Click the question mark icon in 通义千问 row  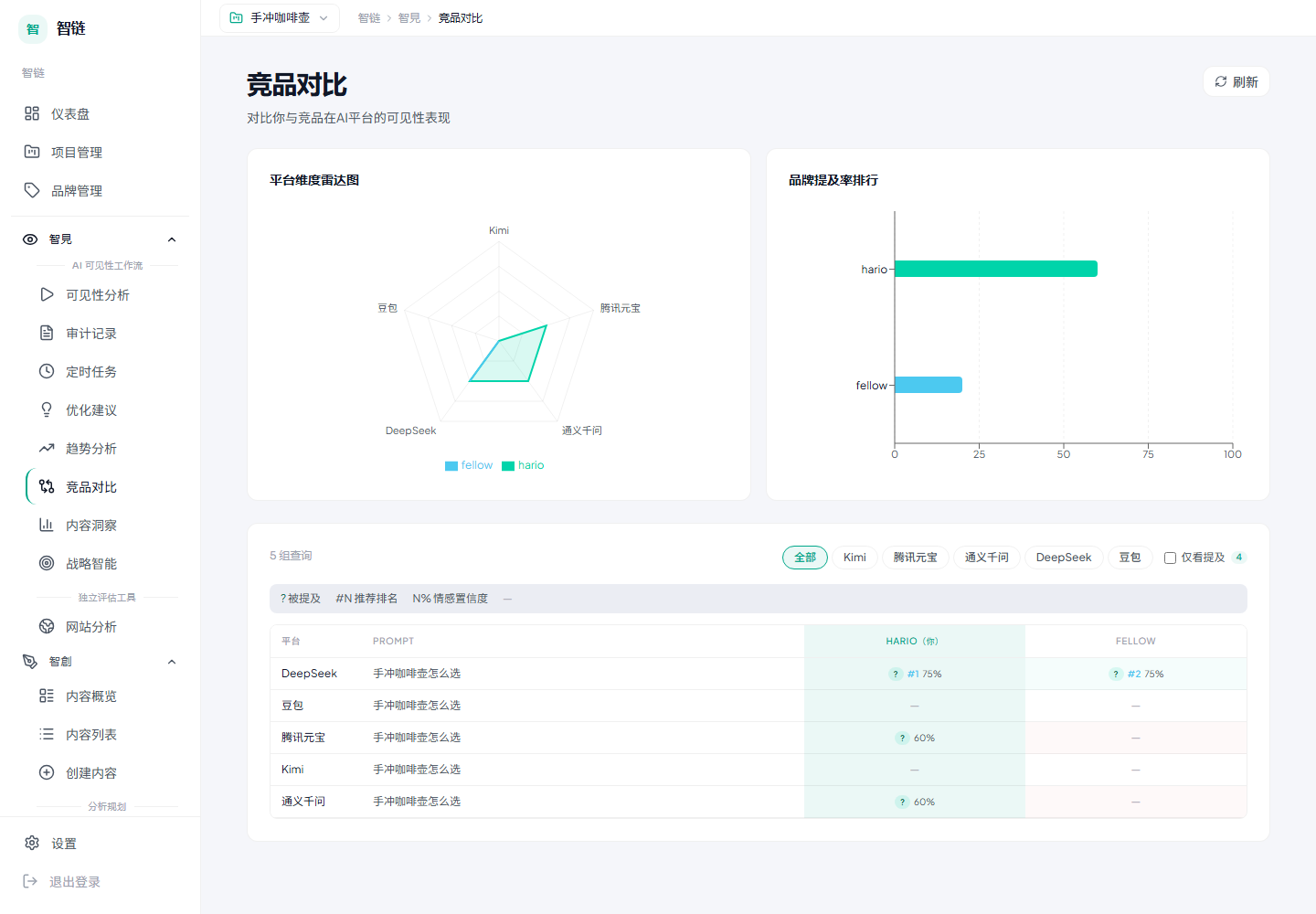click(x=902, y=802)
